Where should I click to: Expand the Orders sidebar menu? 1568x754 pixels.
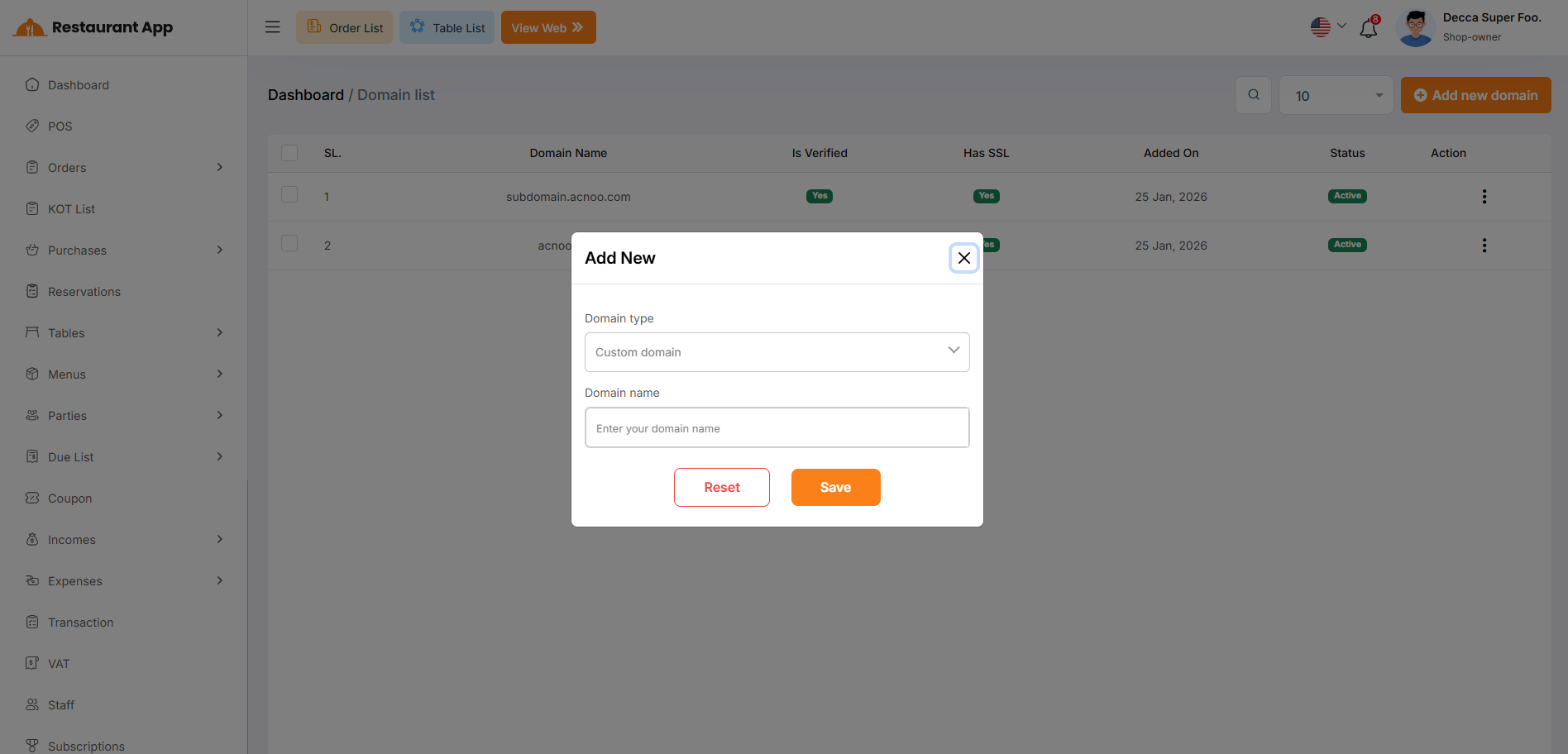point(124,168)
